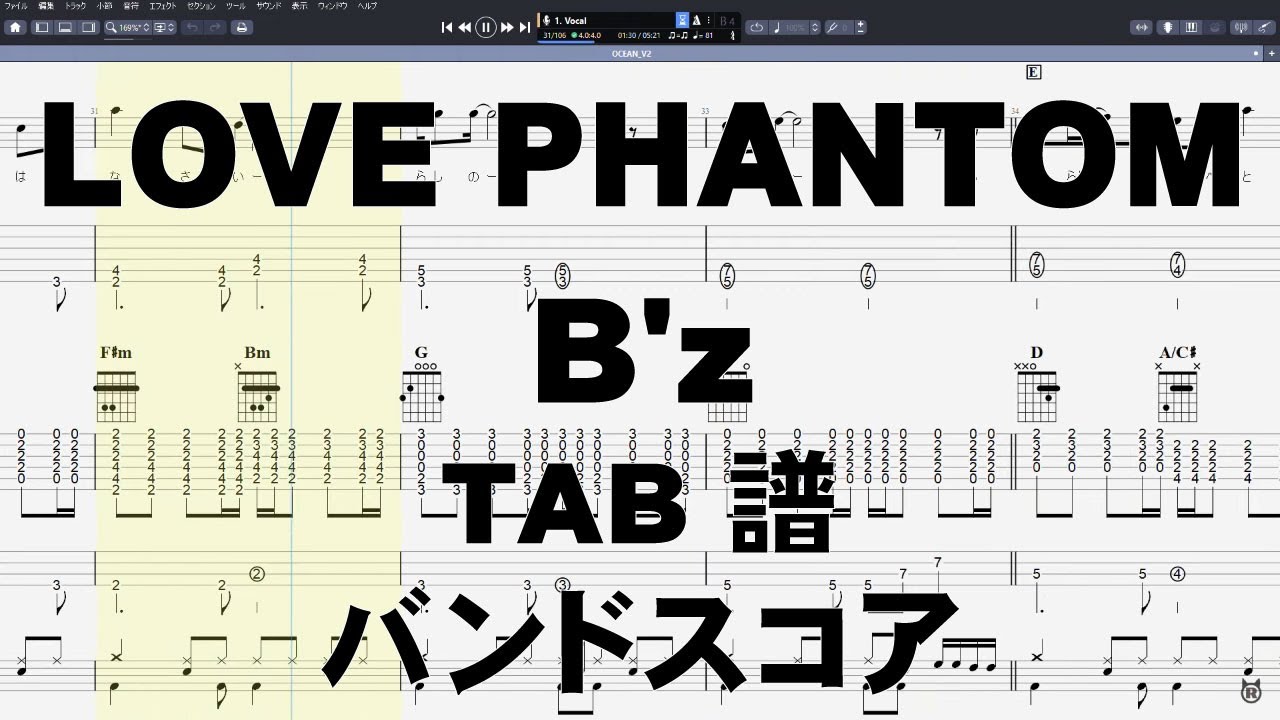Jump to the last bar

pos(525,27)
